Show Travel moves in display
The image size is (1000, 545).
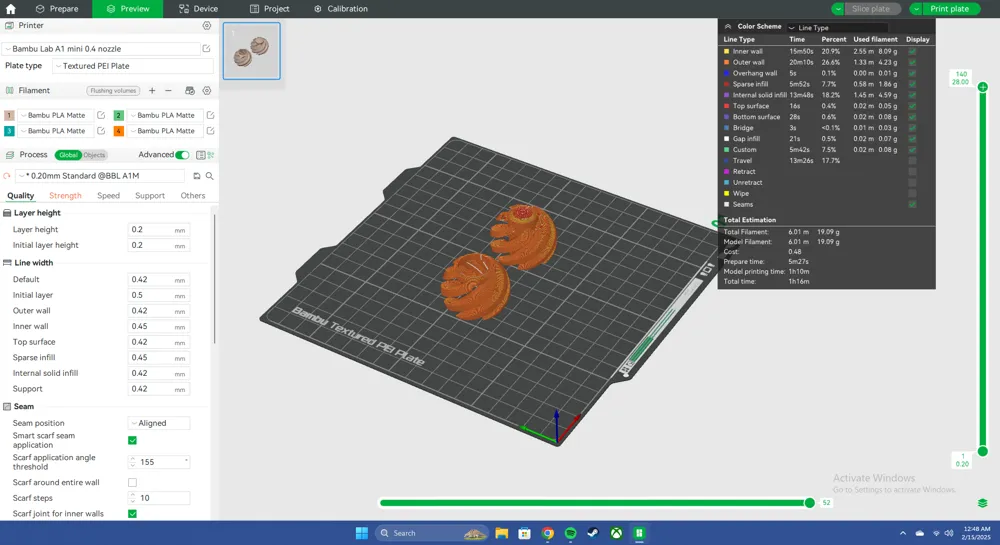[x=913, y=161]
